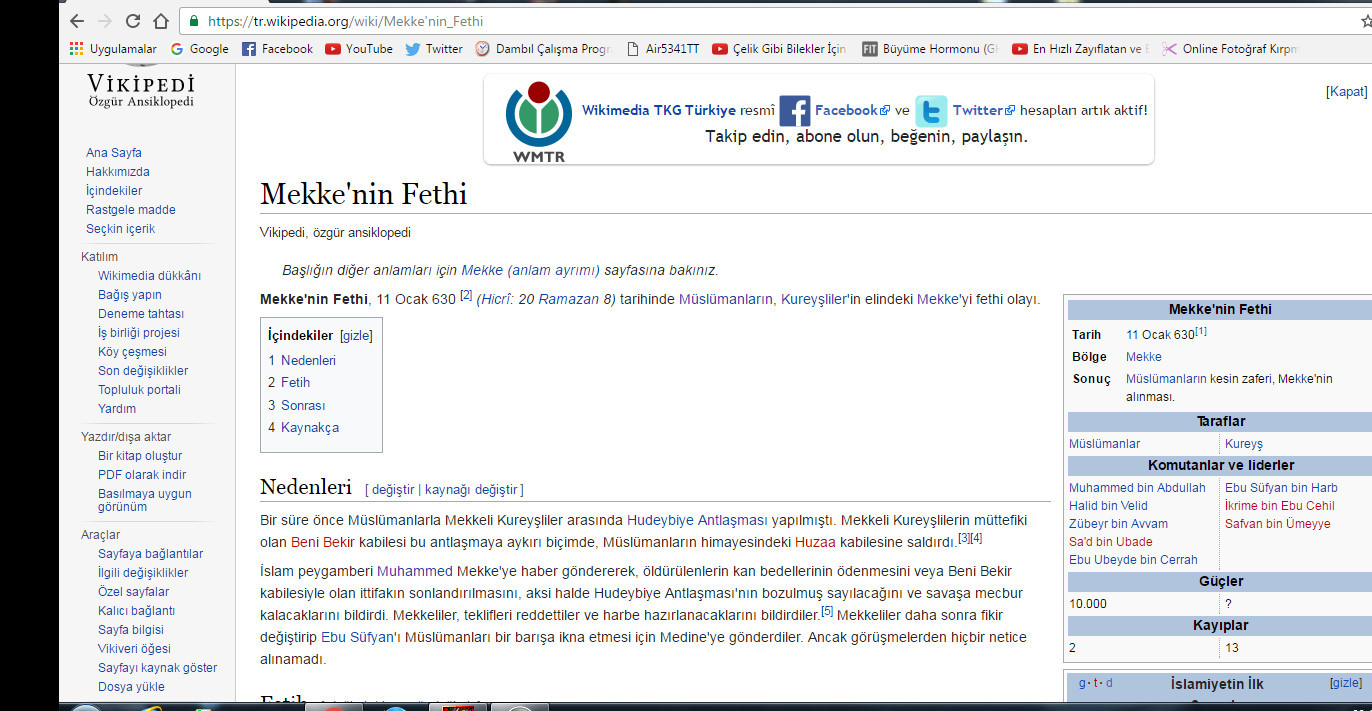Screen dimensions: 1372x711
Task: Open Topluluk portali link
Action: click(x=139, y=390)
